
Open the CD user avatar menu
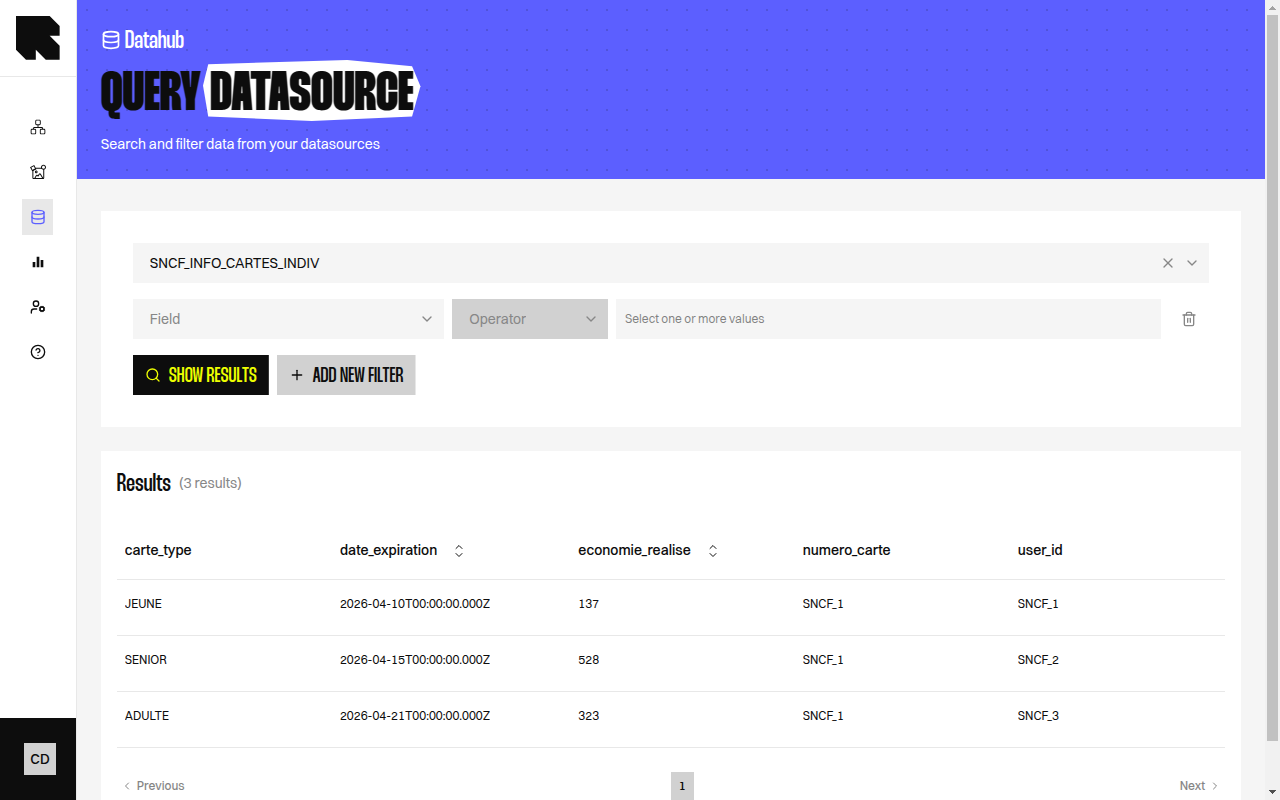(40, 759)
